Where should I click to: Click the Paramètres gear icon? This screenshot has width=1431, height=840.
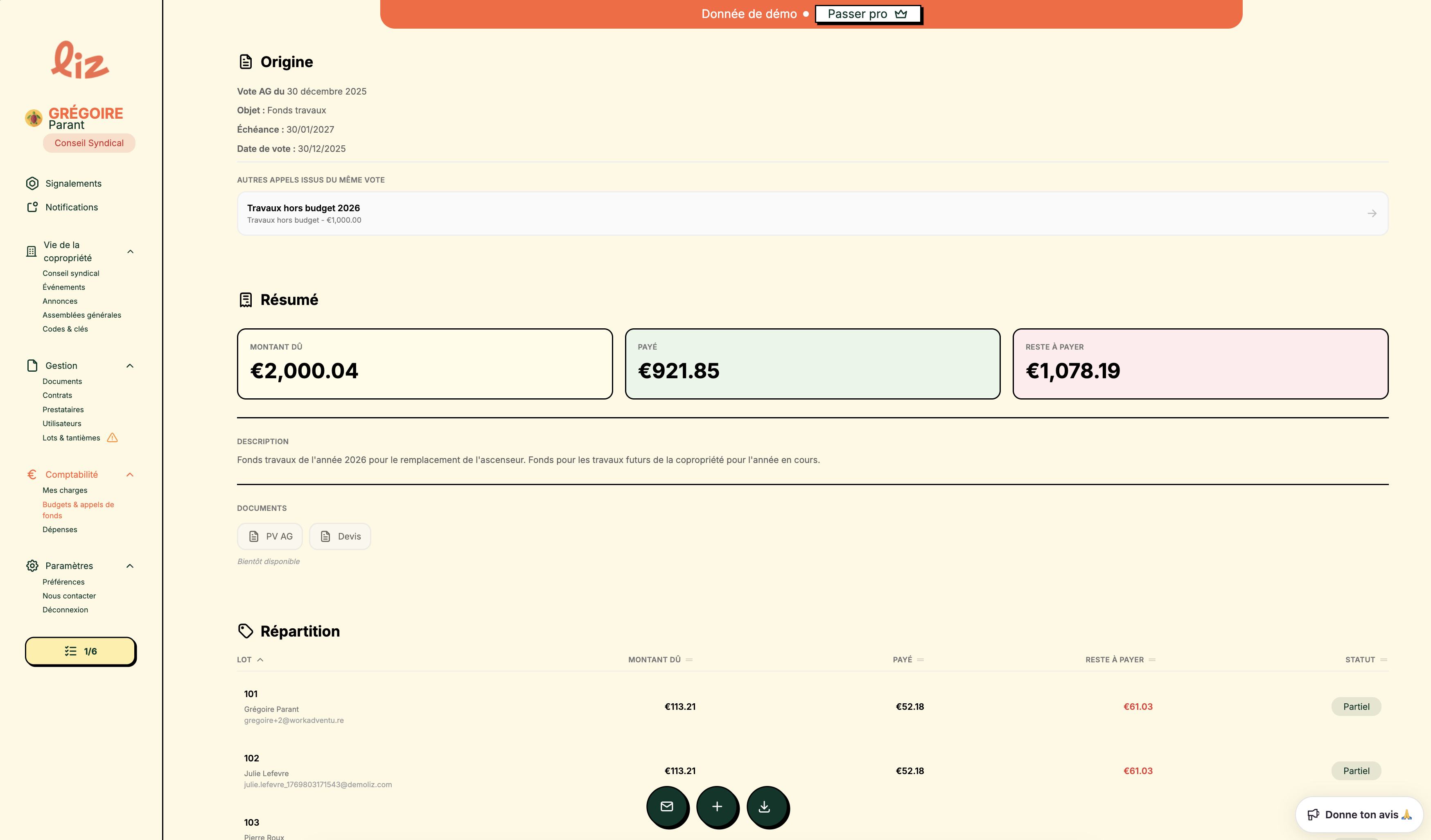[32, 566]
